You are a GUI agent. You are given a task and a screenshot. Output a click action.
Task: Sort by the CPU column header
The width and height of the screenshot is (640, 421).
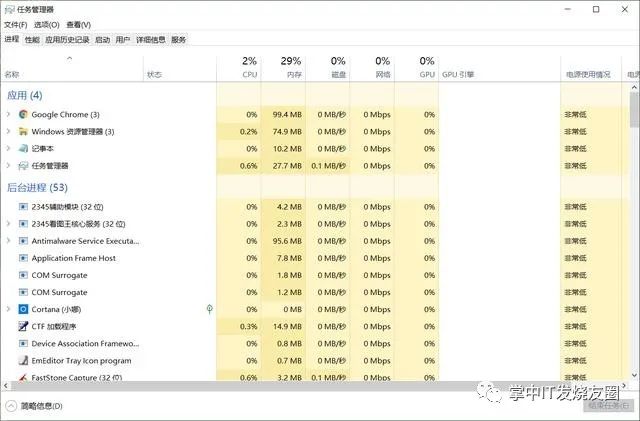tap(239, 68)
